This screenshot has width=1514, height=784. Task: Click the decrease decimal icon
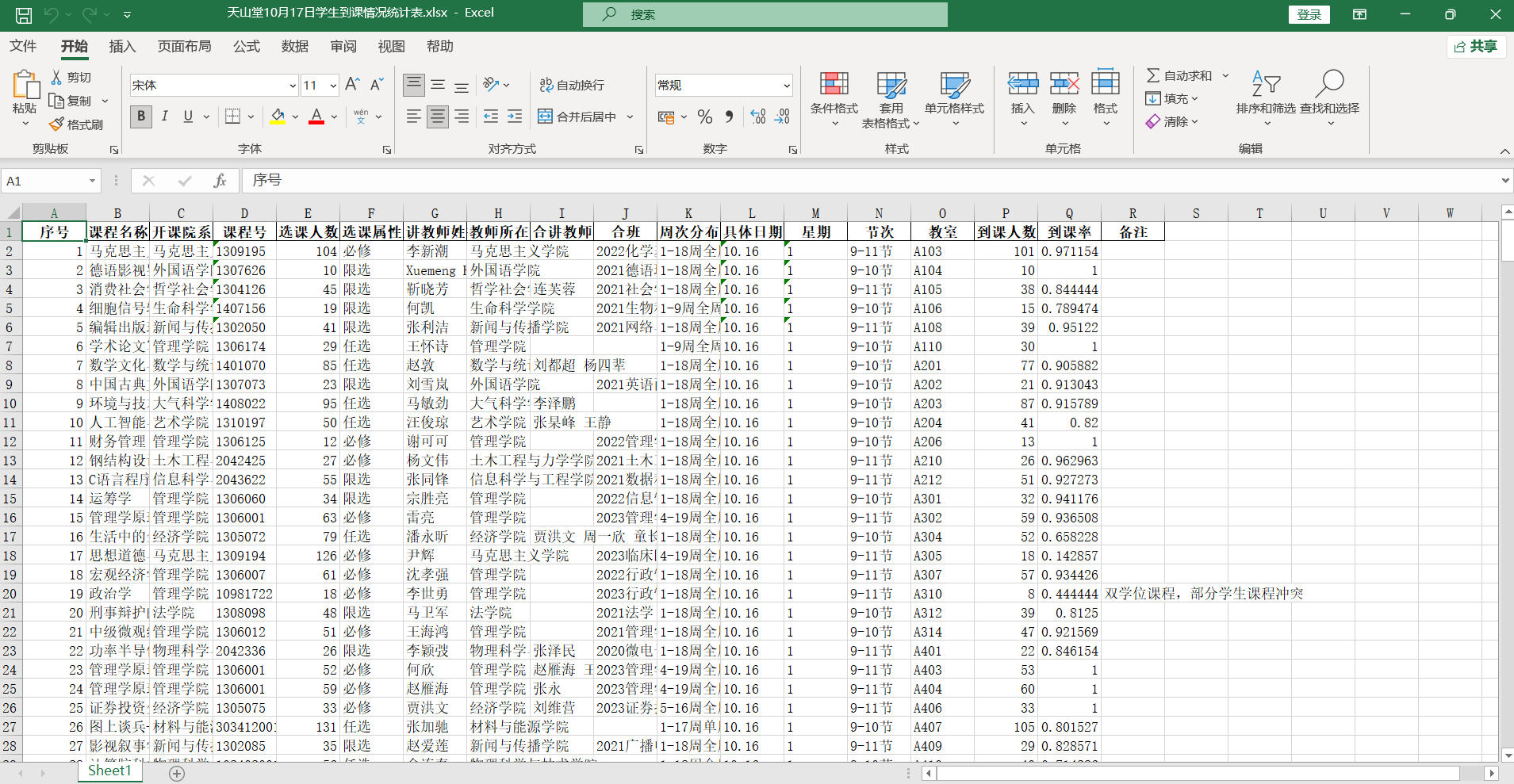click(x=783, y=117)
